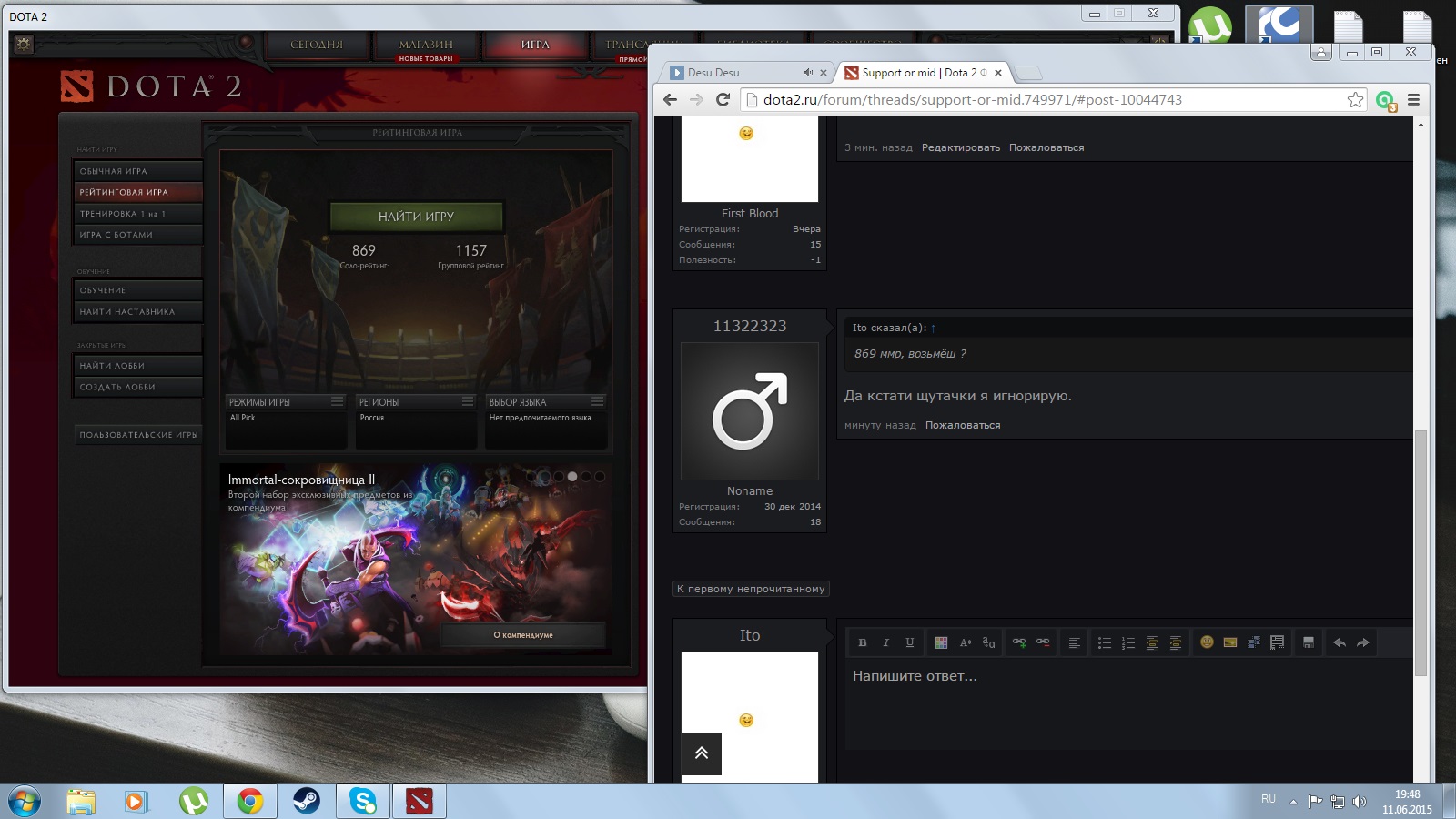
Task: Click the reply text field
Action: [x=1128, y=704]
